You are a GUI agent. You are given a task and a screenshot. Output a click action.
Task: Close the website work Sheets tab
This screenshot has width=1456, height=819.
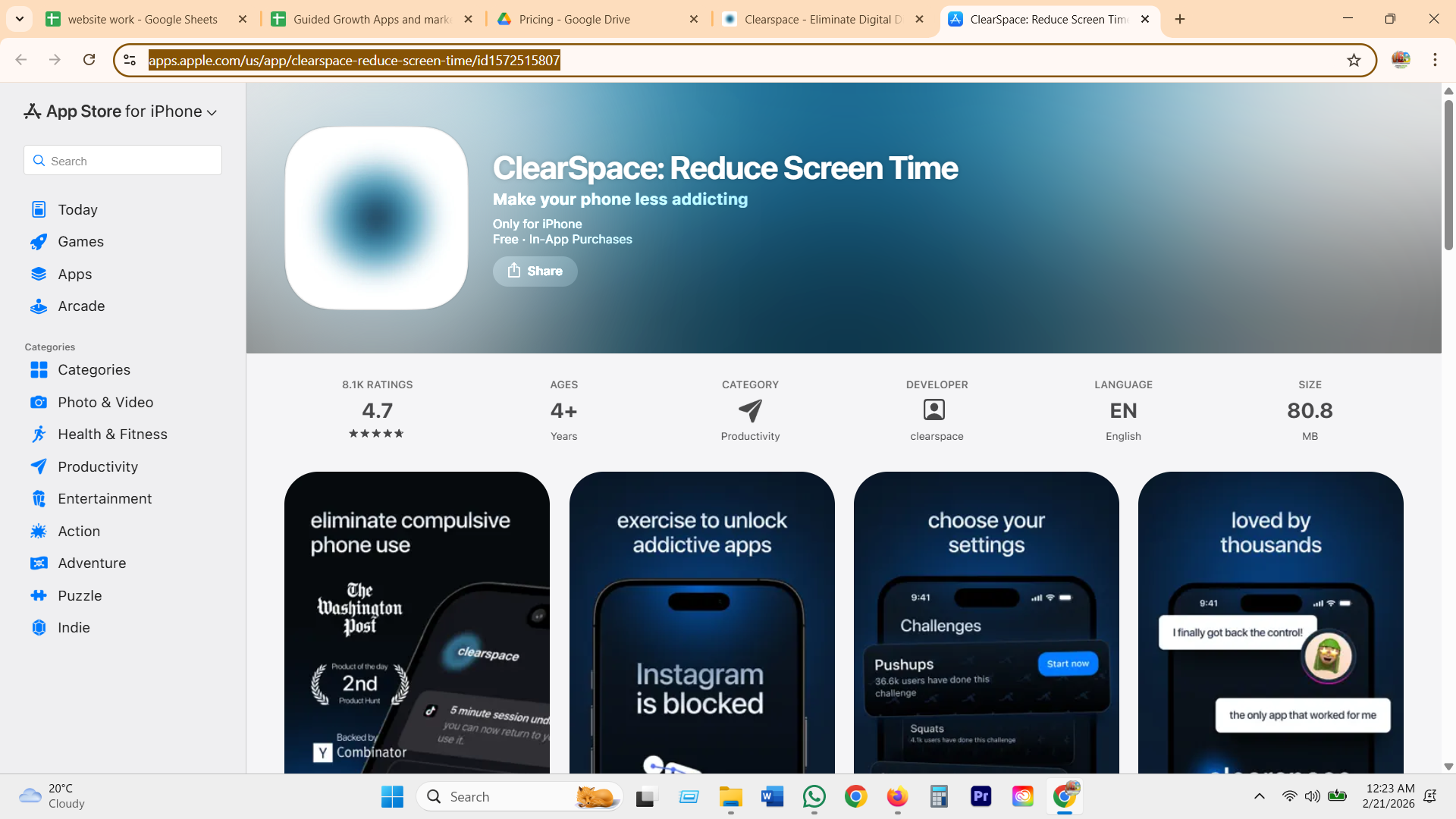coord(243,20)
